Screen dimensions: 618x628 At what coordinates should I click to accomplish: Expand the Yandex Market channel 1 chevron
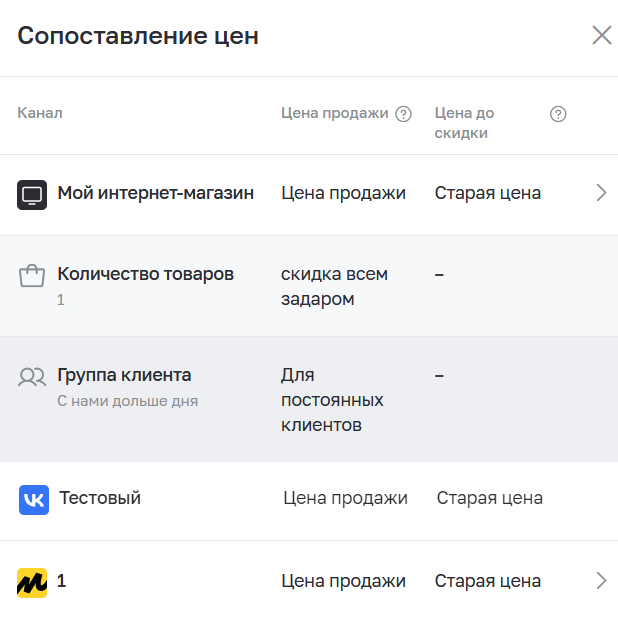point(601,581)
